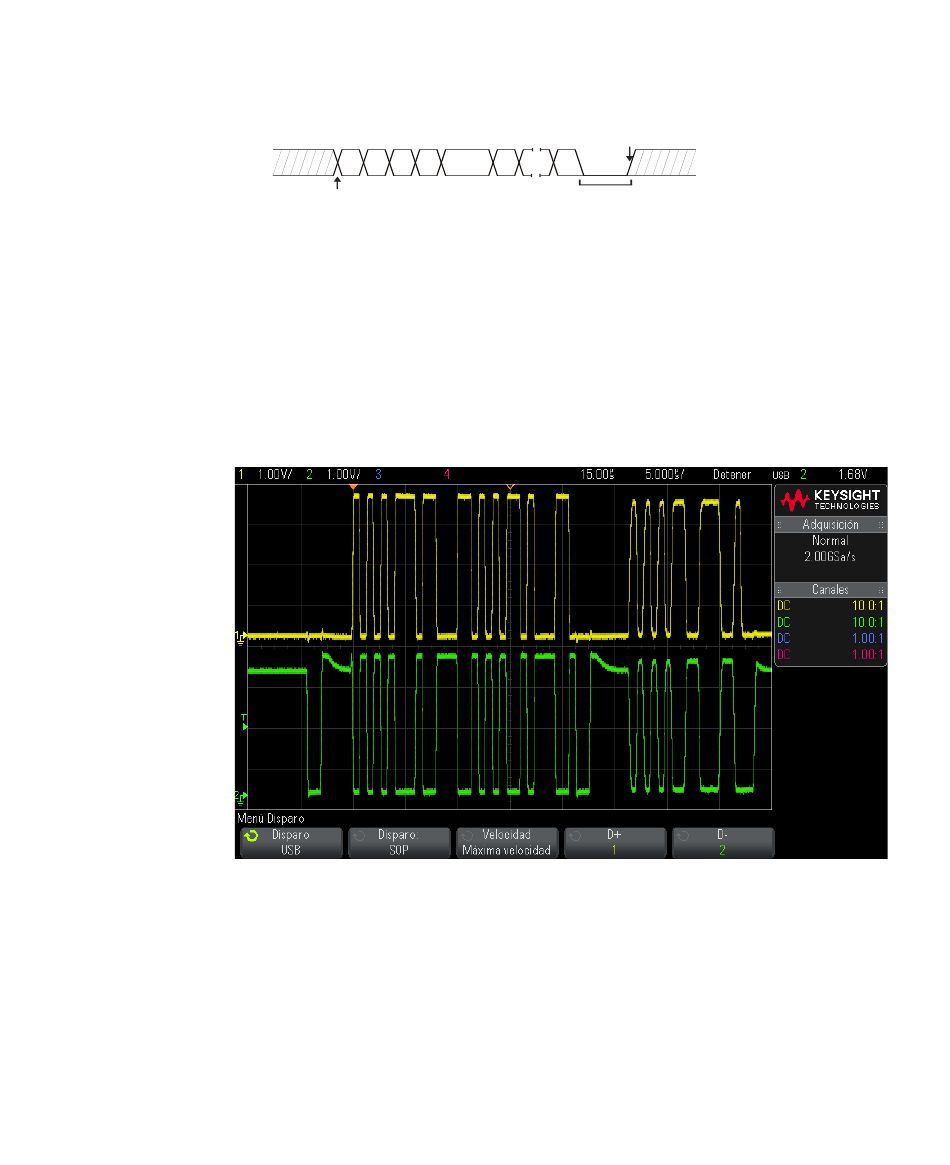Click the grip icon on the Adquisición header
Image resolution: width=950 pixels, height=1165 pixels.
point(779,525)
